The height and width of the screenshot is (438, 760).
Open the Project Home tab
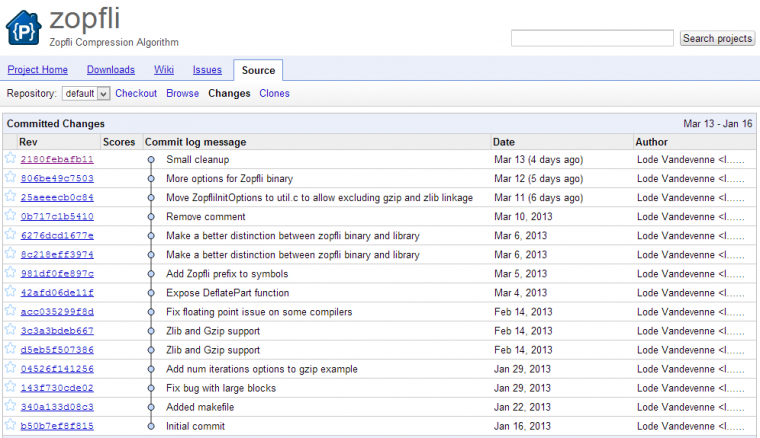(x=37, y=70)
